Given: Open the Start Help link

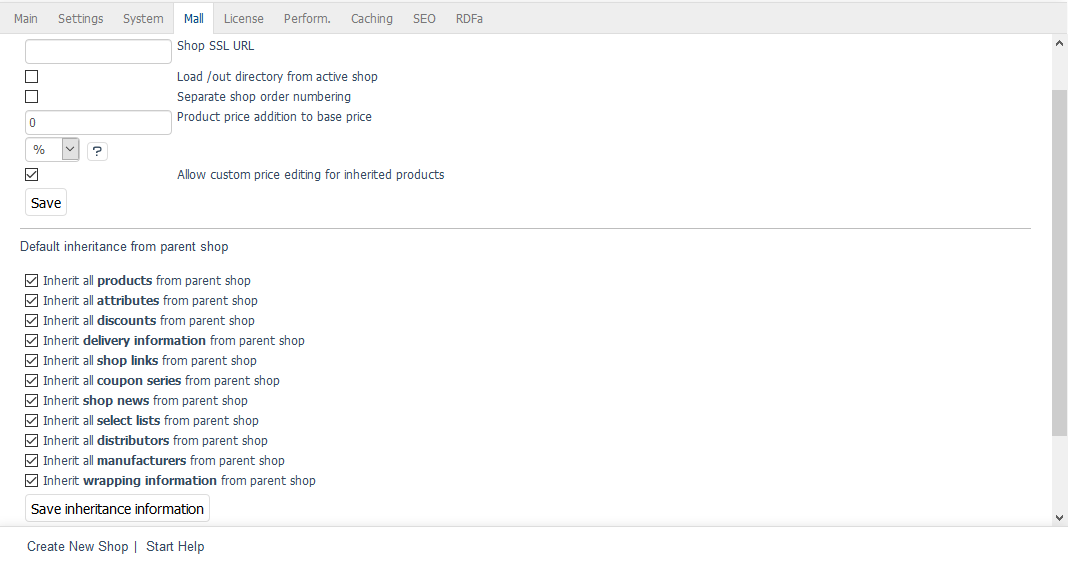Looking at the screenshot, I should (175, 547).
